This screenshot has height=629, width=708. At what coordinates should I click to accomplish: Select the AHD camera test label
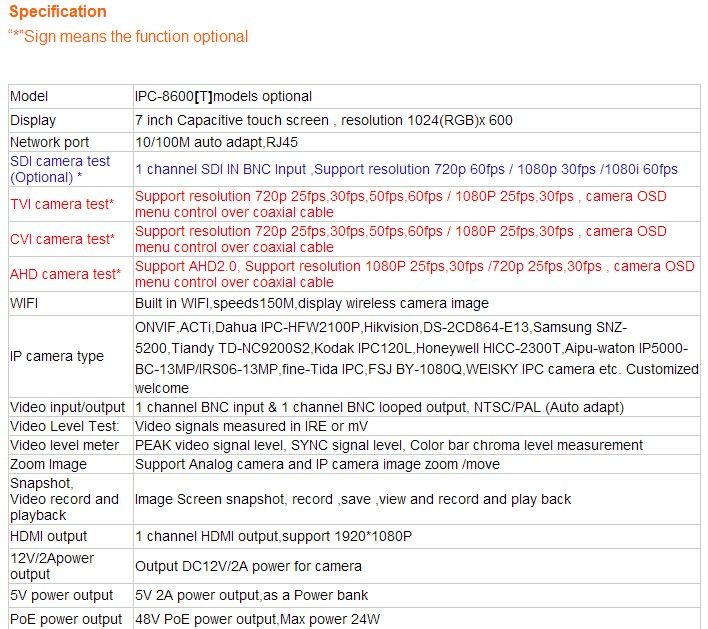tap(65, 274)
